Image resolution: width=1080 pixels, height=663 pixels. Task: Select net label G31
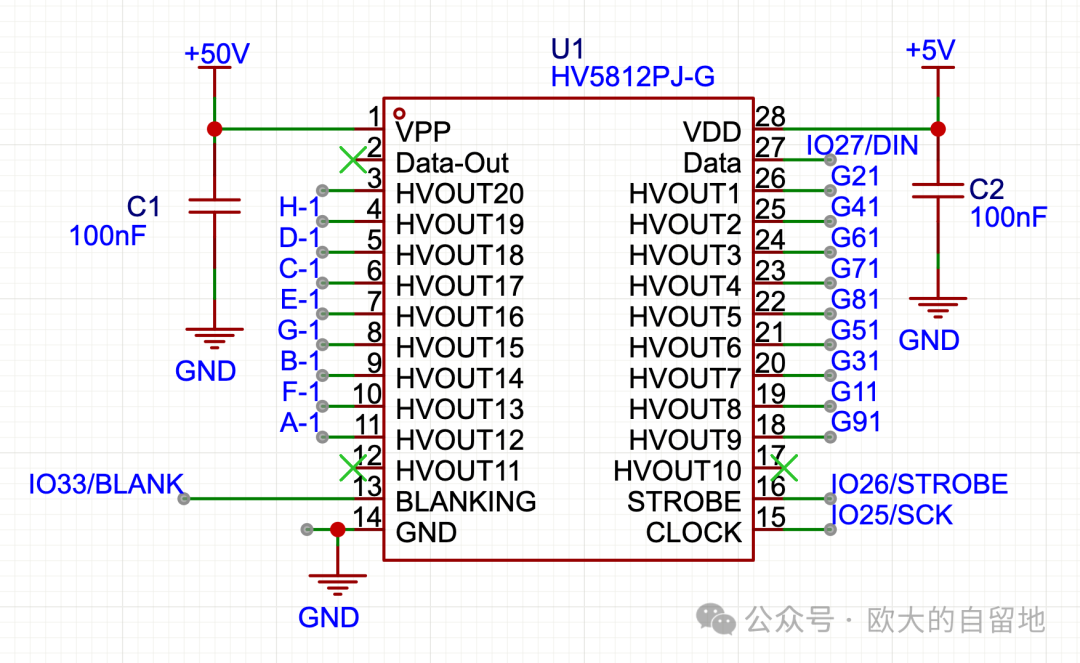tap(855, 361)
